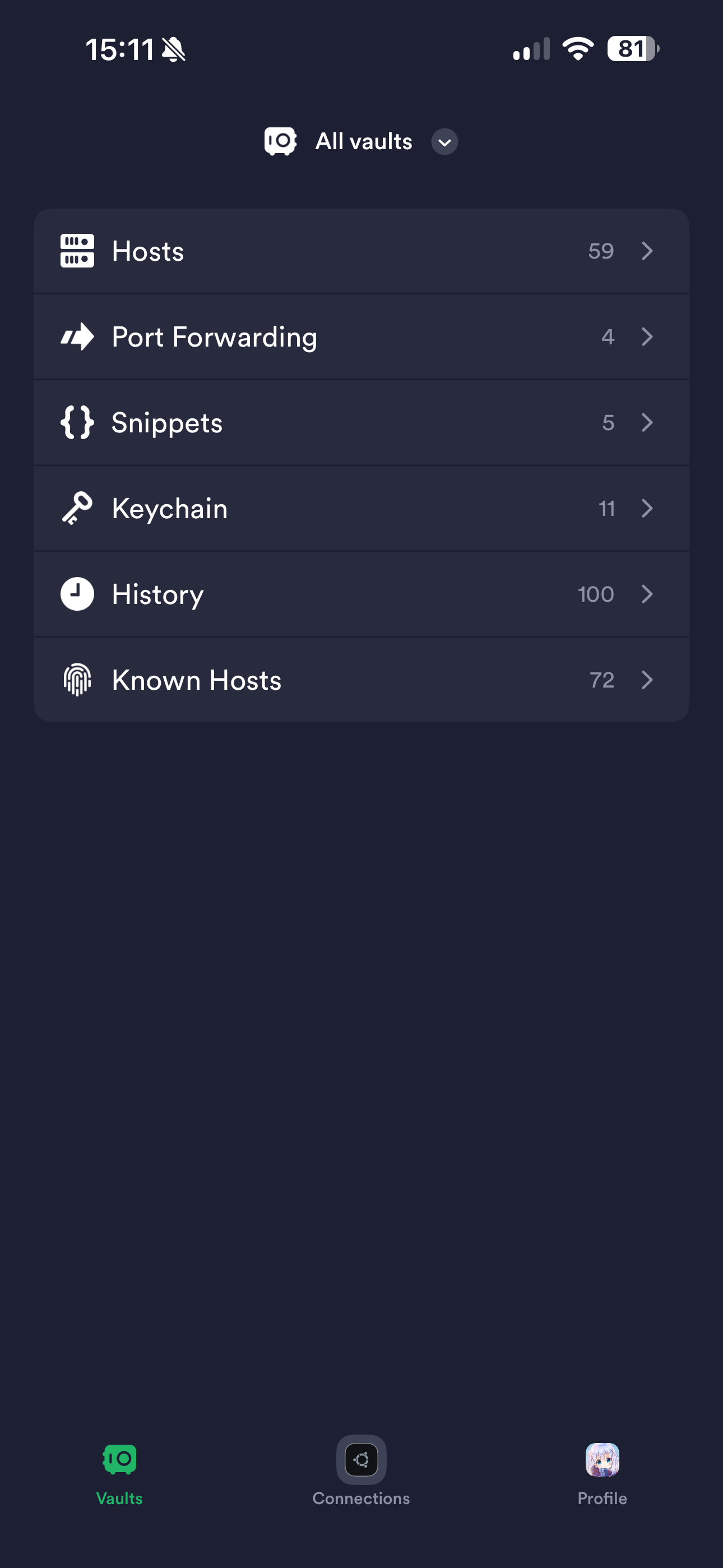The height and width of the screenshot is (1568, 723).
Task: Tap the Keychain key icon
Action: 77,508
